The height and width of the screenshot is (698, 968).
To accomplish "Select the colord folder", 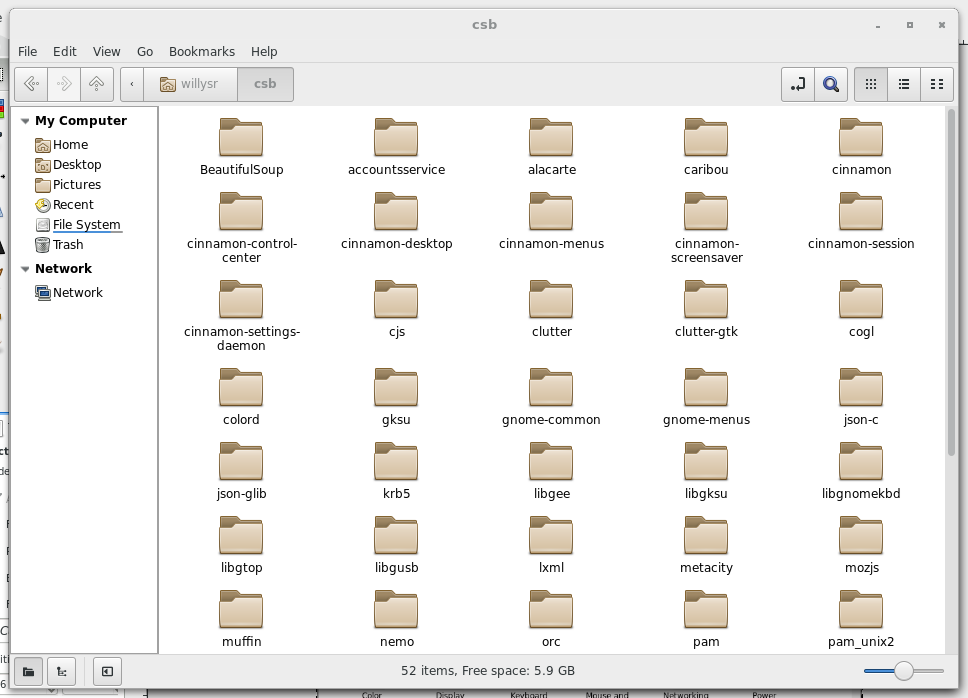I will tap(241, 397).
